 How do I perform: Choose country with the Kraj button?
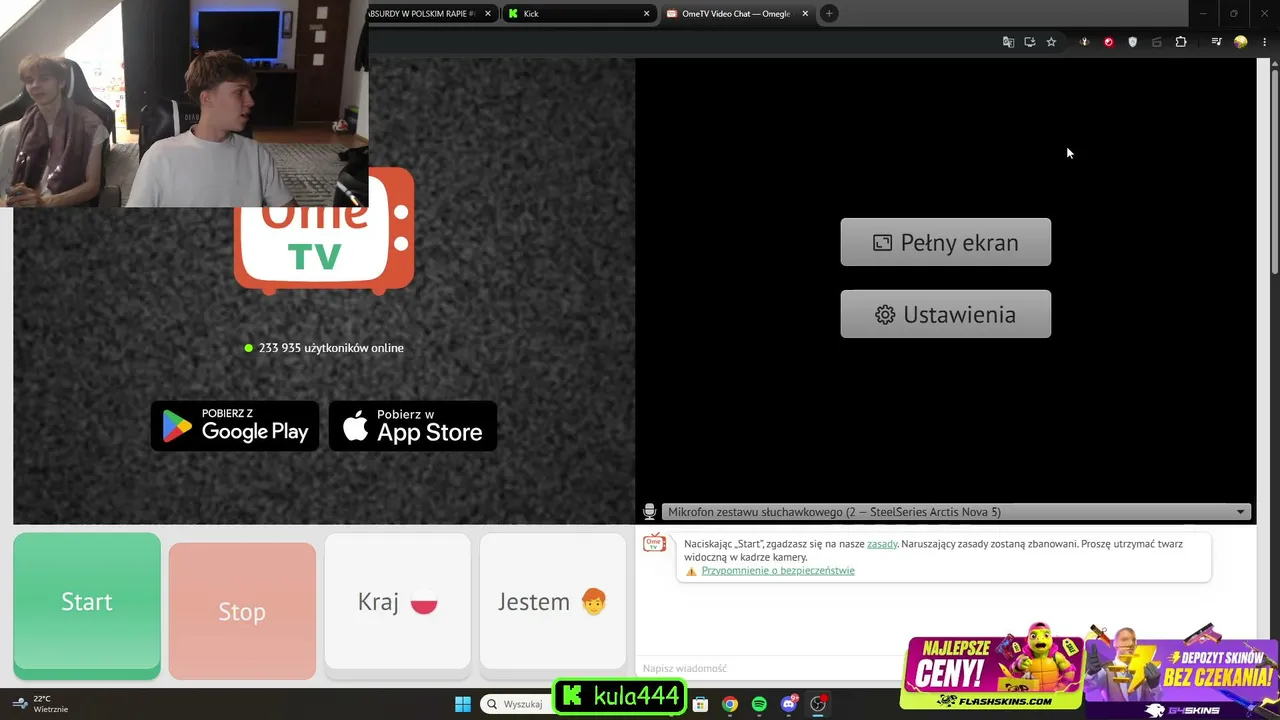(397, 601)
